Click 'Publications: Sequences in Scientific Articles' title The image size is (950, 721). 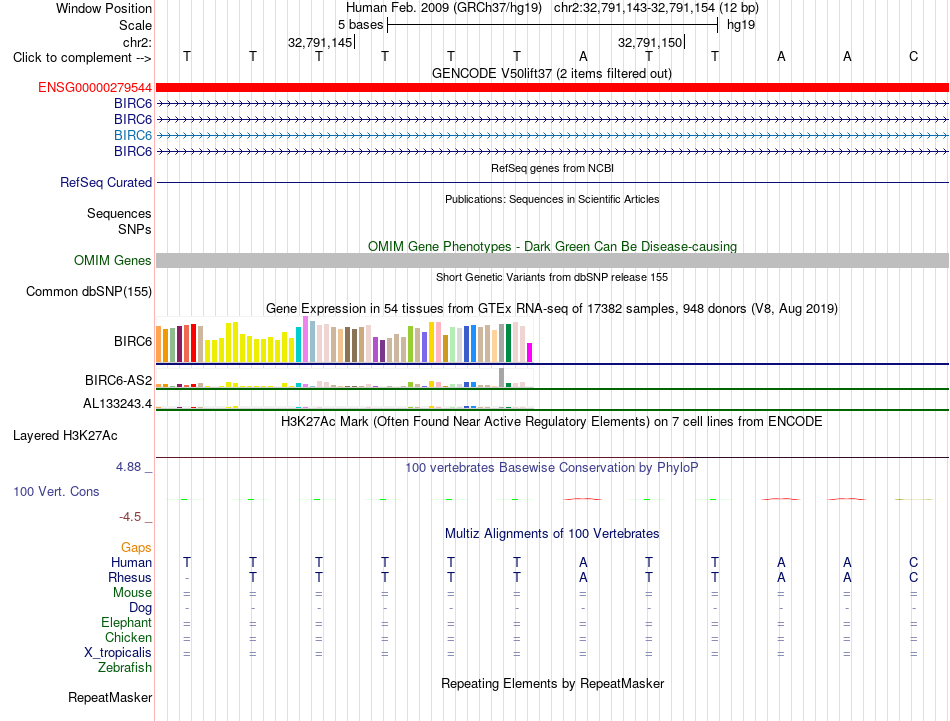pos(552,199)
